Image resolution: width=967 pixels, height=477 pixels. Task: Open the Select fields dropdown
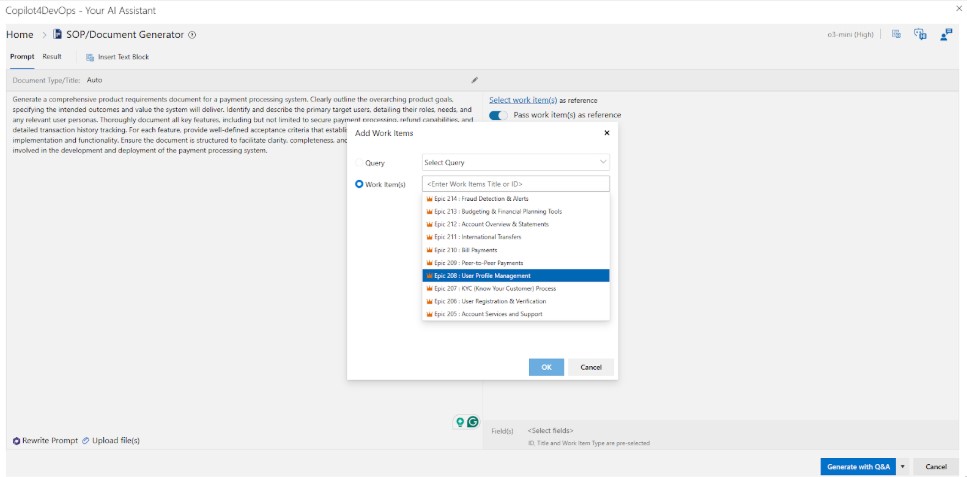click(550, 431)
